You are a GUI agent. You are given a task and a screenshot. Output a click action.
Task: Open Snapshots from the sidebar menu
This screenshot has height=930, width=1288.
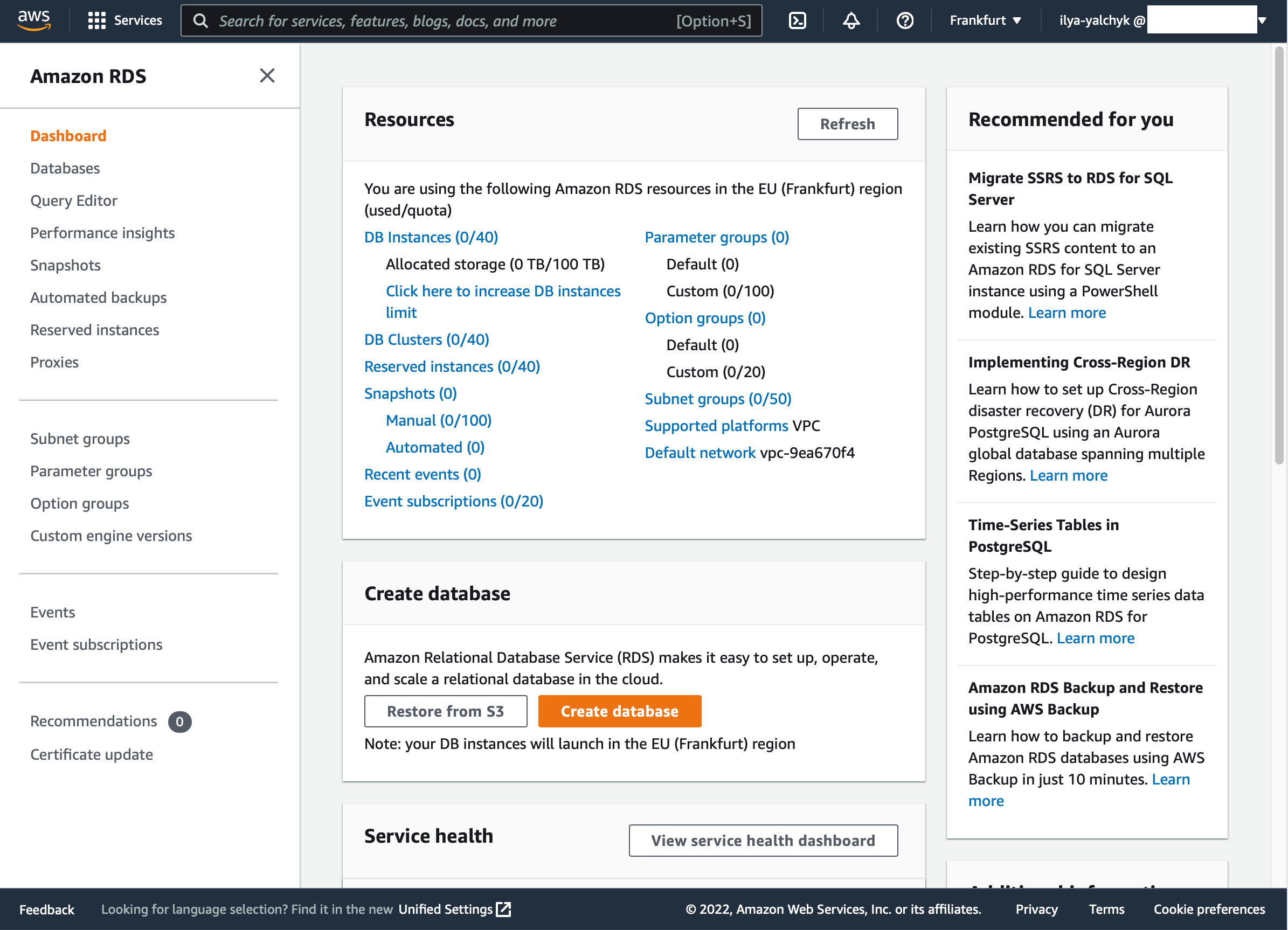coord(65,265)
